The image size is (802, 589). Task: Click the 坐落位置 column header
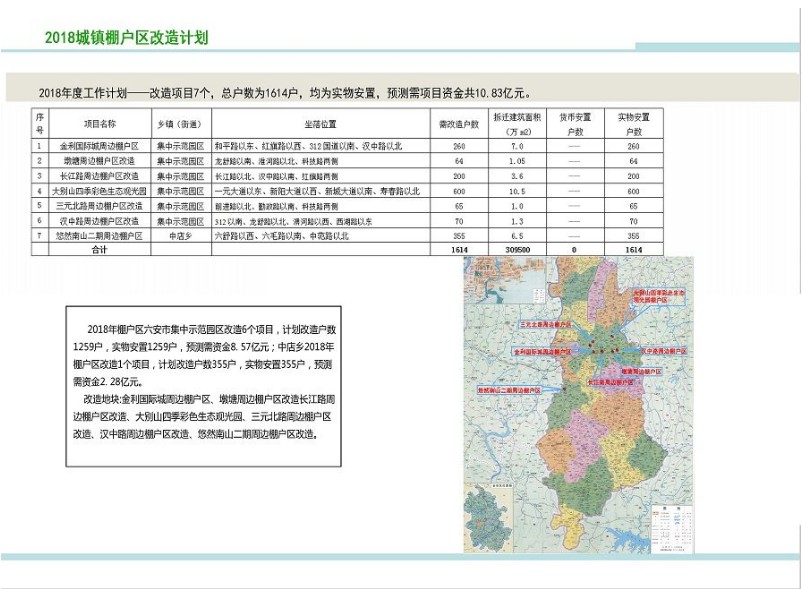tap(318, 124)
